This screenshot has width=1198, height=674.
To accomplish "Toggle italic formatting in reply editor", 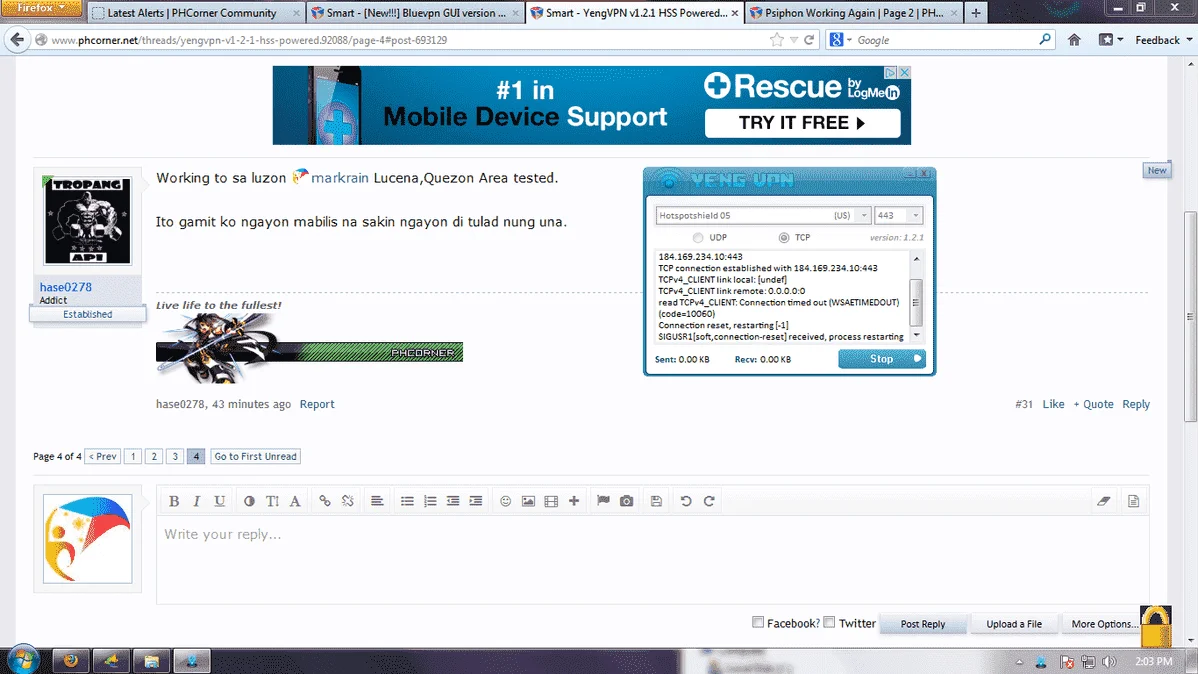I will 196,501.
